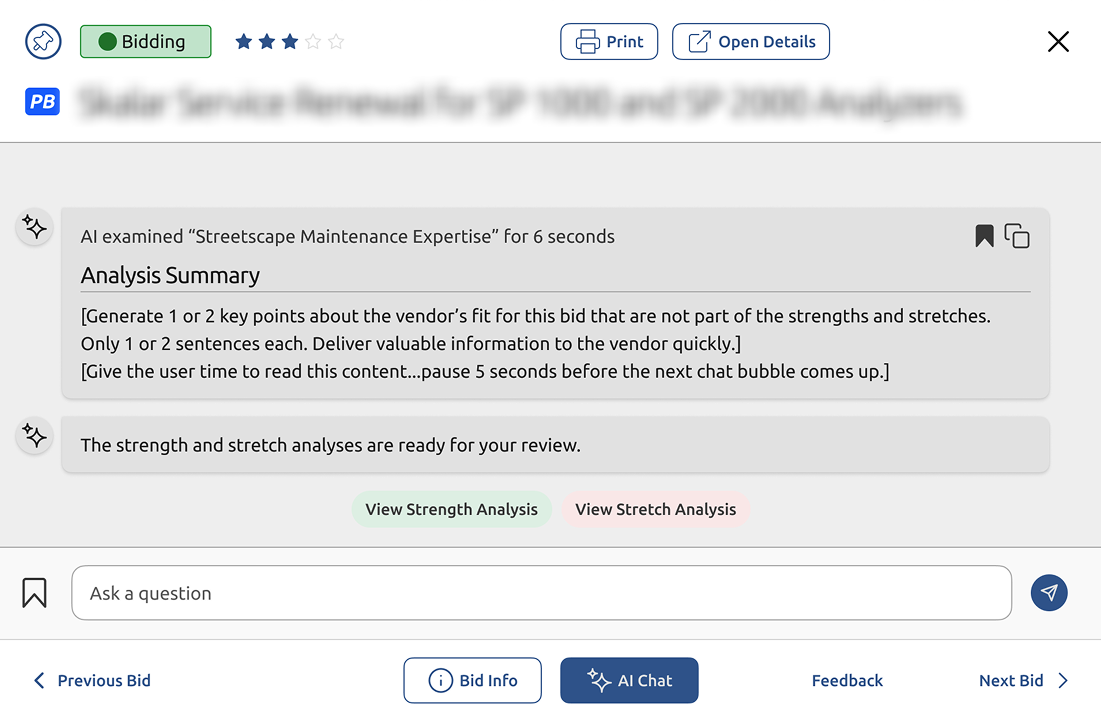The height and width of the screenshot is (719, 1101).
Task: Bookmark the Analysis Summary message
Action: (x=984, y=236)
